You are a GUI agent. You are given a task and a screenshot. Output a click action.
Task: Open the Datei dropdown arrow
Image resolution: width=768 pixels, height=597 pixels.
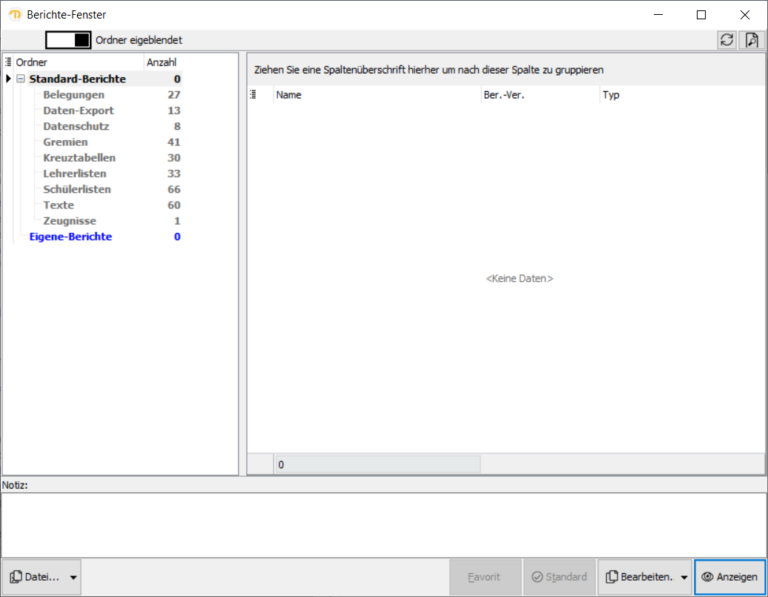(x=75, y=577)
